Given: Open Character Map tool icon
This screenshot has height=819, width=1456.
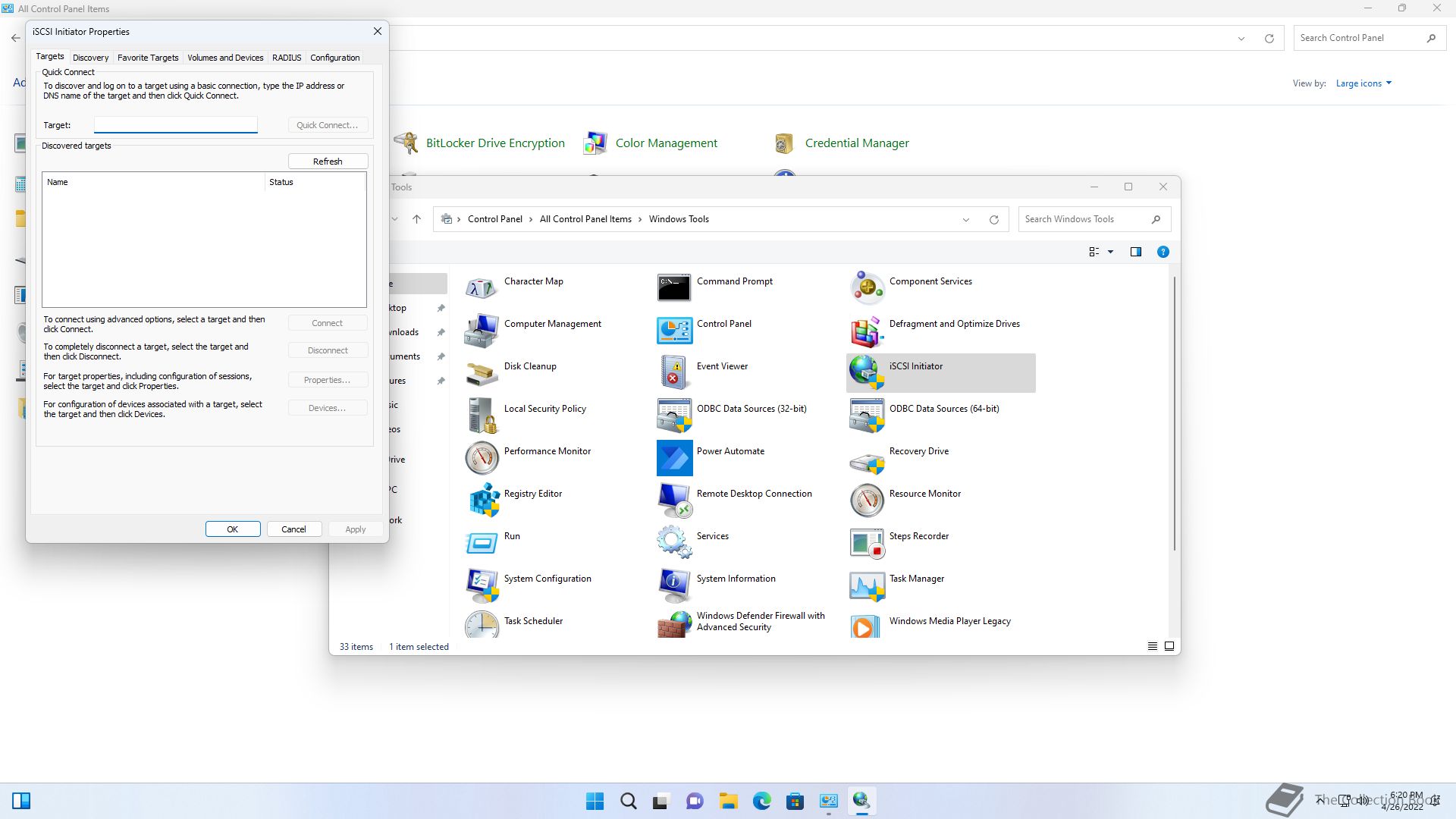Looking at the screenshot, I should (x=482, y=287).
